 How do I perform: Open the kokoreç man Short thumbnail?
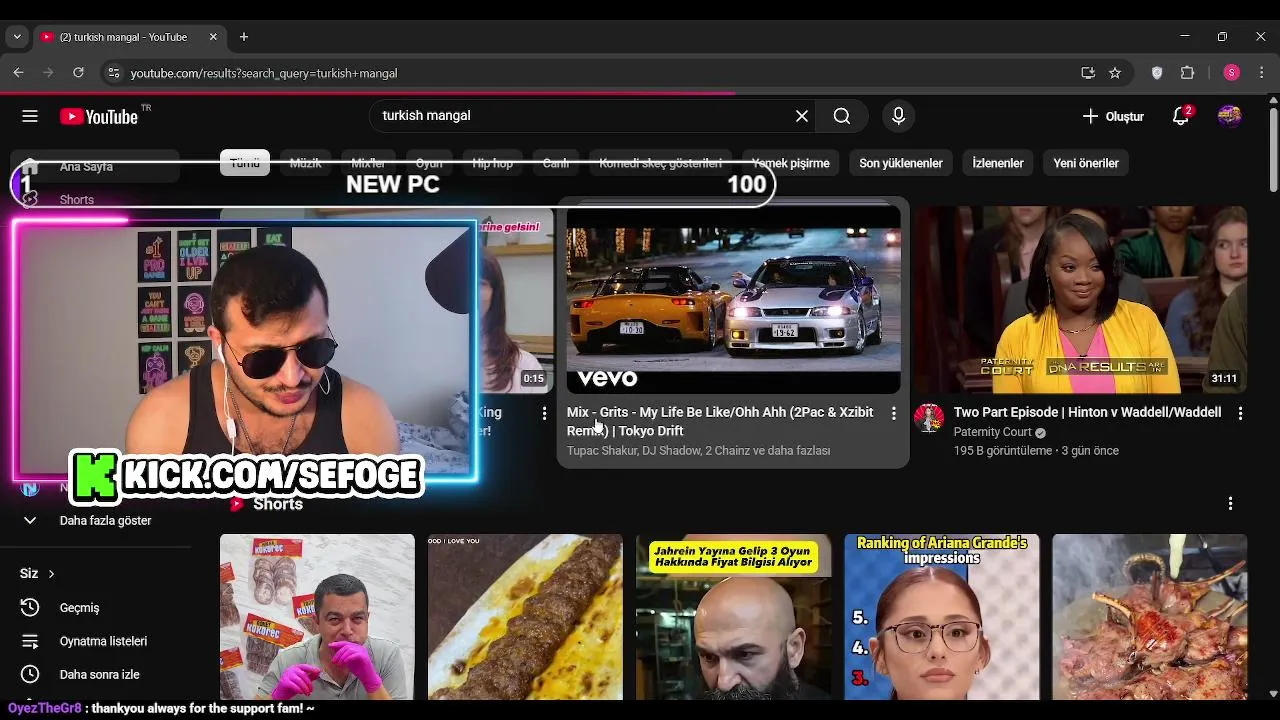[317, 617]
